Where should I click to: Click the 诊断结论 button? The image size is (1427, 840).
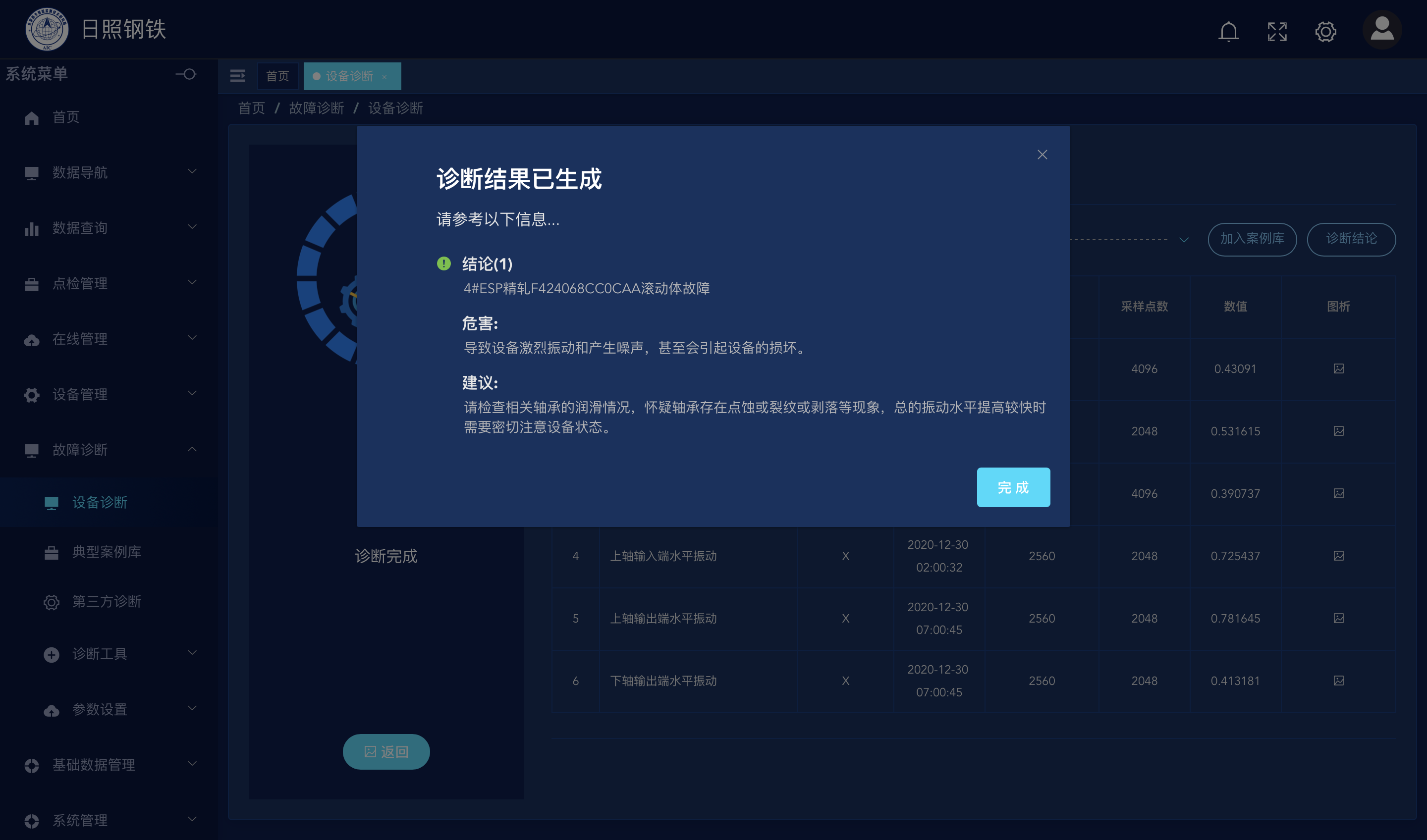tap(1351, 239)
